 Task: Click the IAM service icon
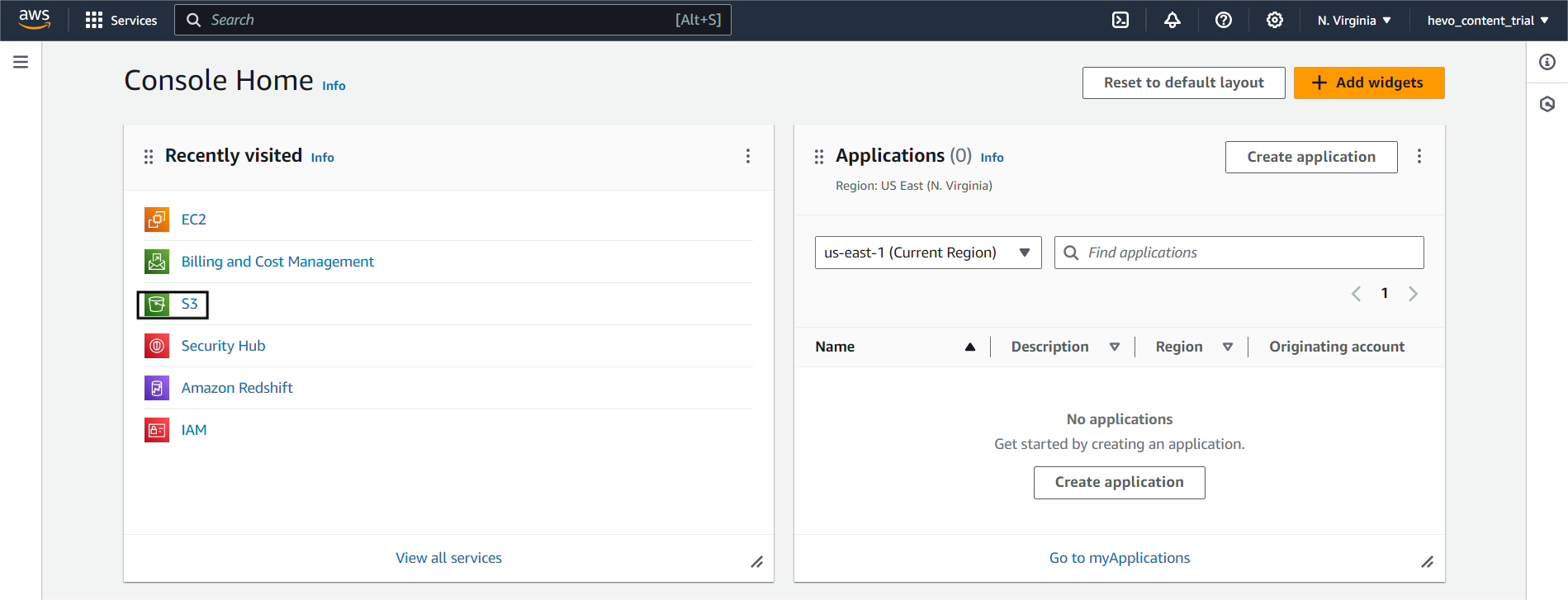click(x=157, y=430)
